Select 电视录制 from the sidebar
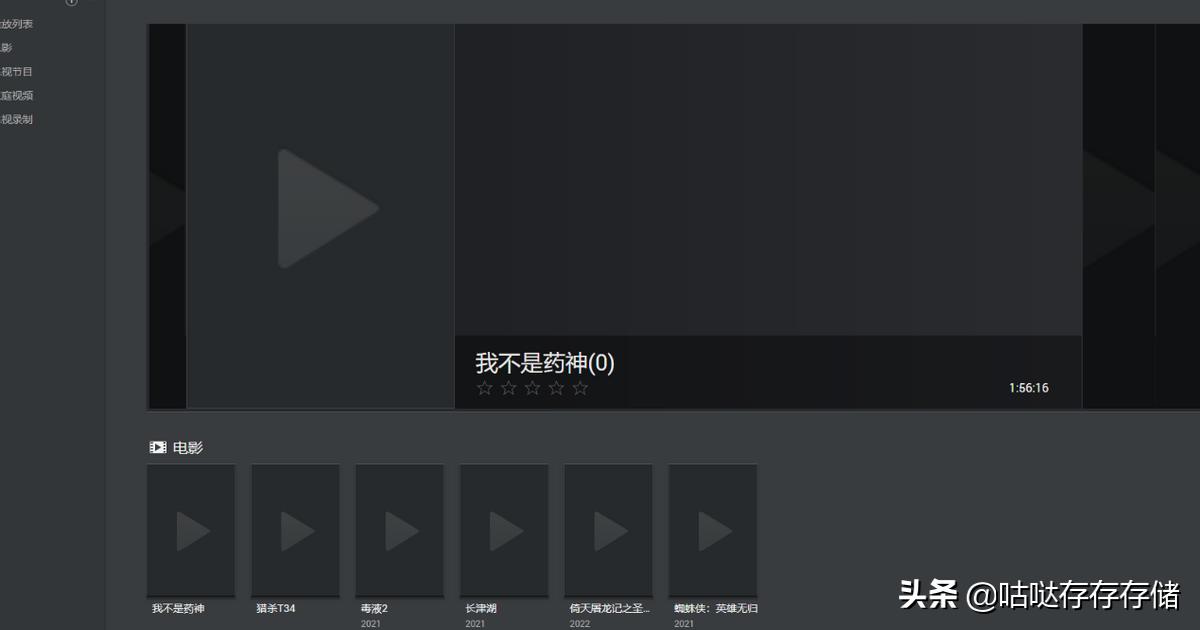This screenshot has width=1200, height=630. (x=16, y=119)
